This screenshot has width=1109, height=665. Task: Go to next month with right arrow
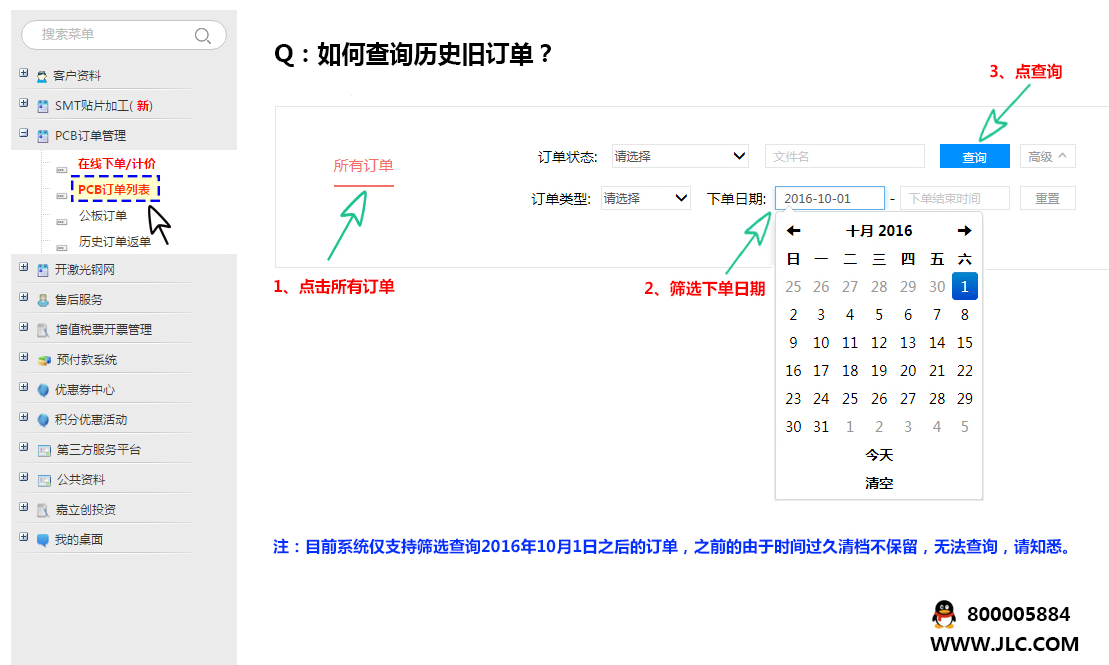pos(964,231)
